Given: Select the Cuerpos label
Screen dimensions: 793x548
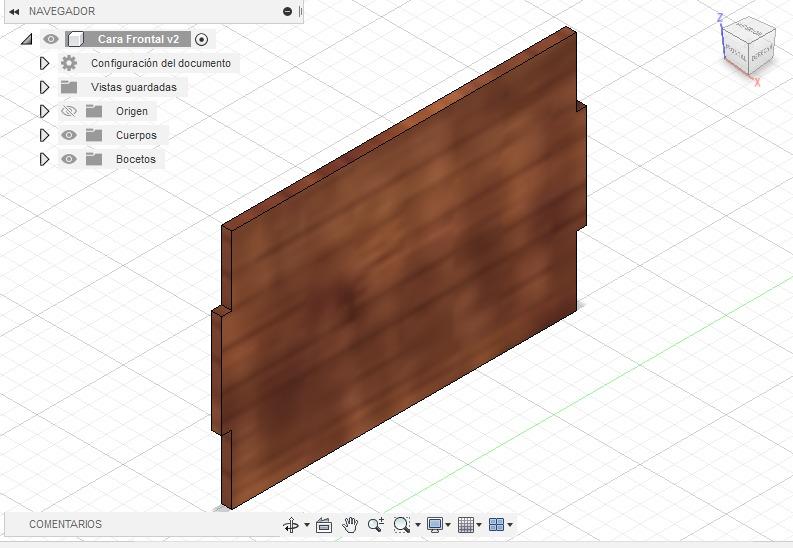Looking at the screenshot, I should coord(136,135).
